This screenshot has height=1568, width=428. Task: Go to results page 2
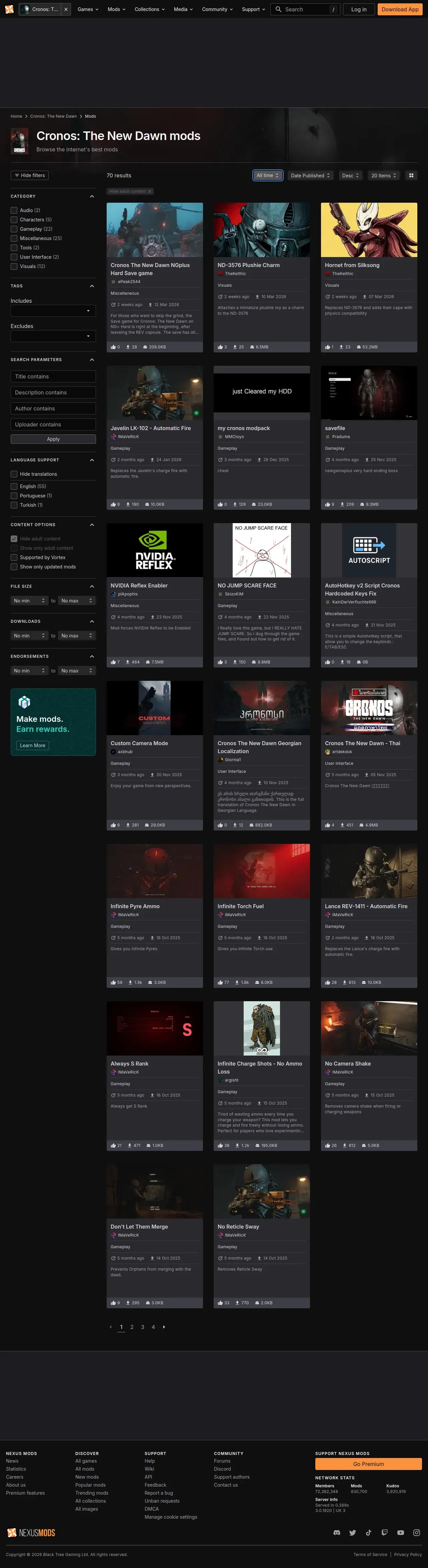pyautogui.click(x=132, y=1327)
